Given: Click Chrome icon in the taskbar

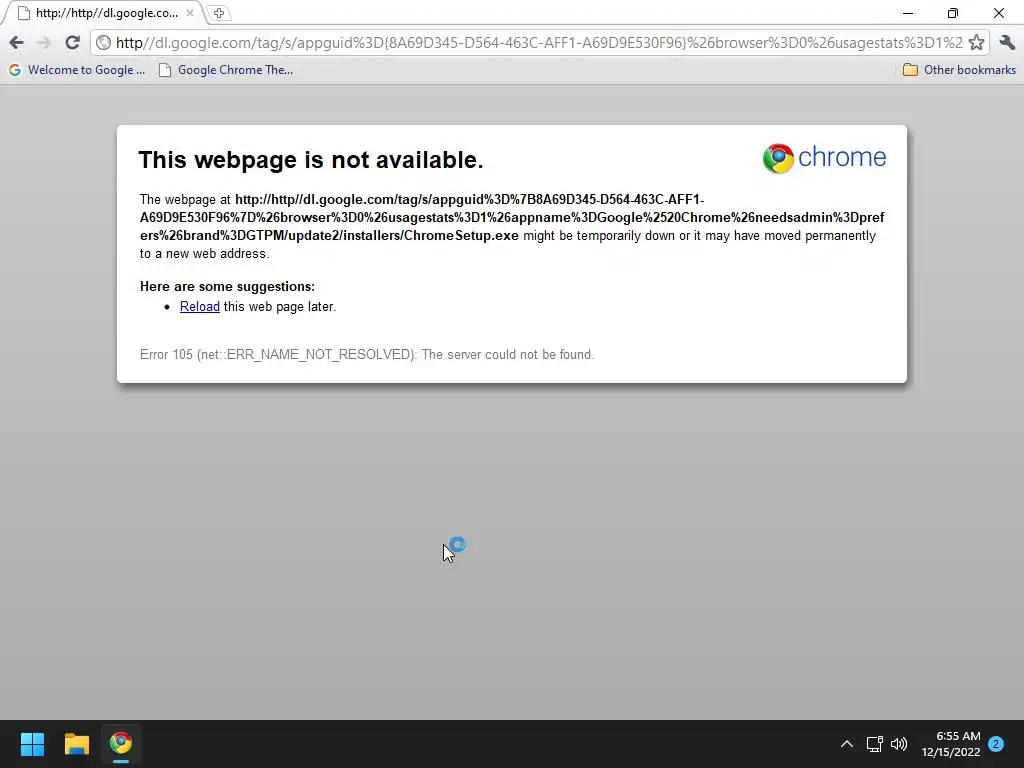Looking at the screenshot, I should (121, 744).
